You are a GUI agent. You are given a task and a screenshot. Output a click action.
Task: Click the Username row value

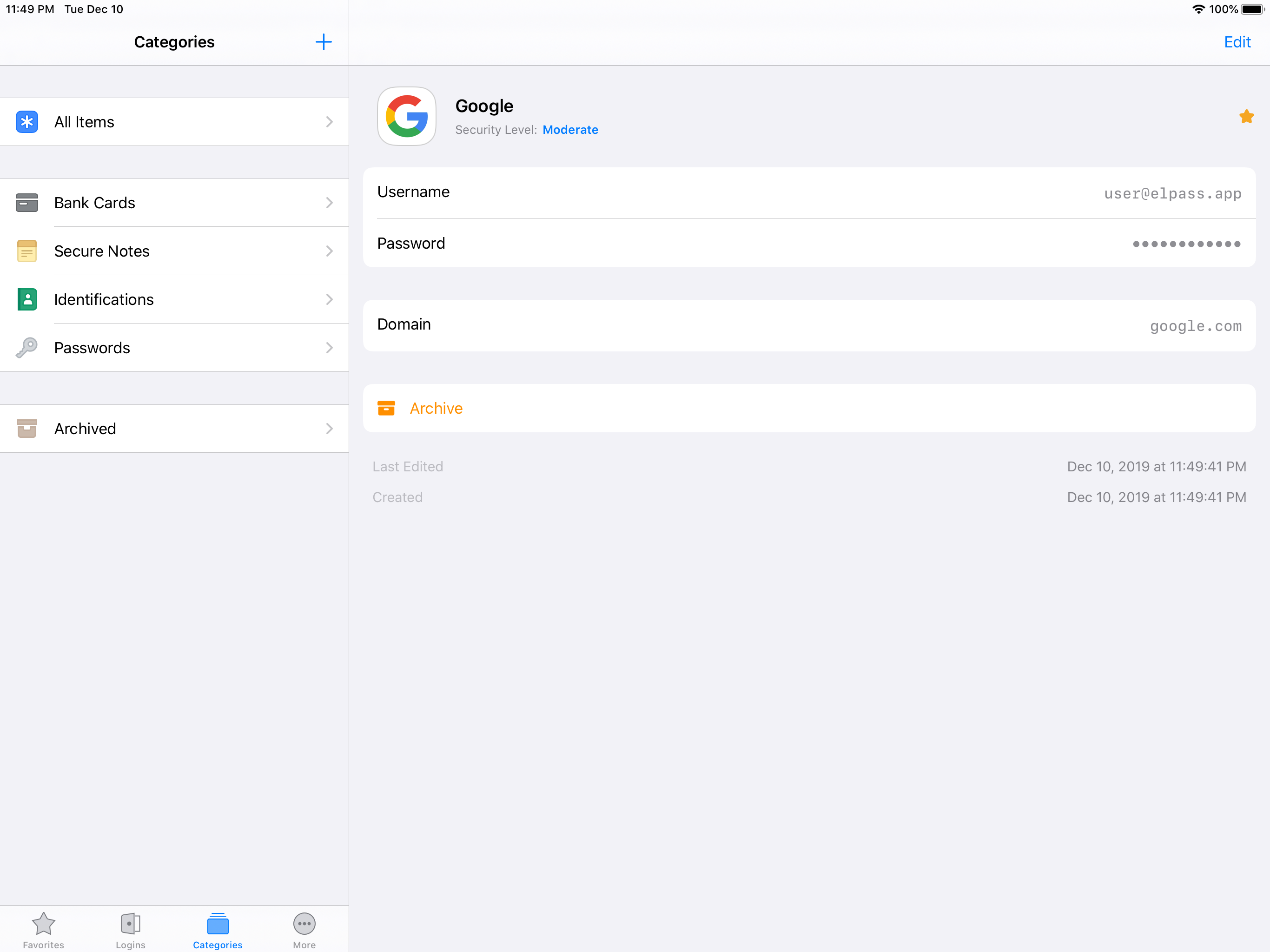1172,193
